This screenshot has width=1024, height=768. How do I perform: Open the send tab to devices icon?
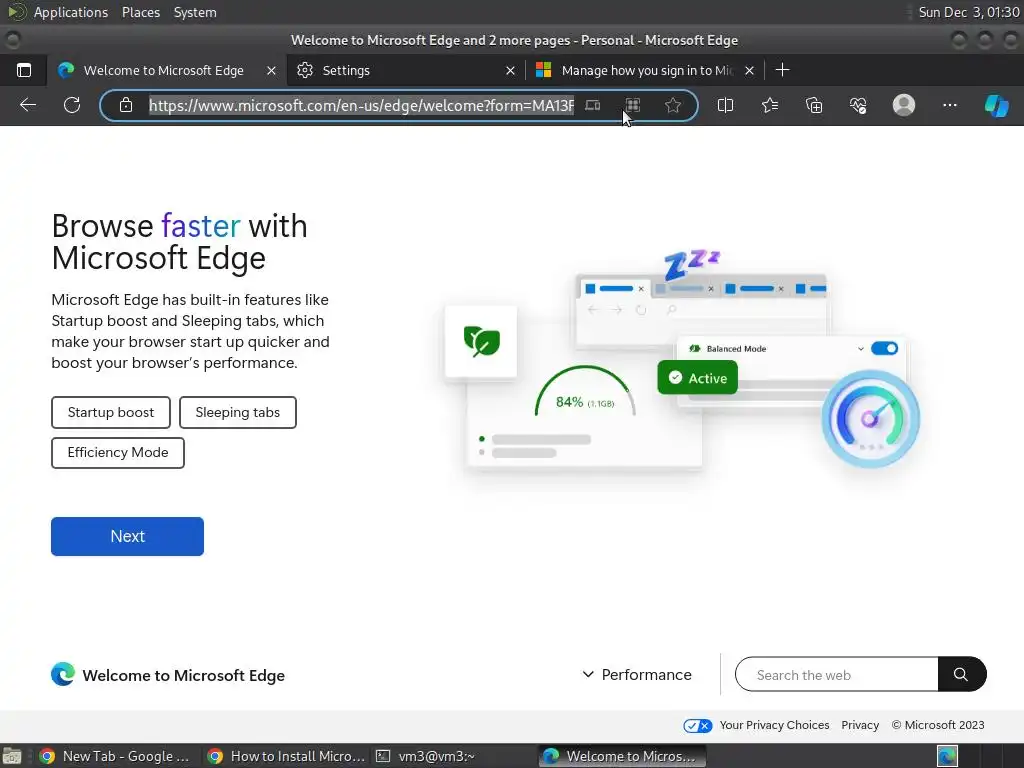(592, 105)
